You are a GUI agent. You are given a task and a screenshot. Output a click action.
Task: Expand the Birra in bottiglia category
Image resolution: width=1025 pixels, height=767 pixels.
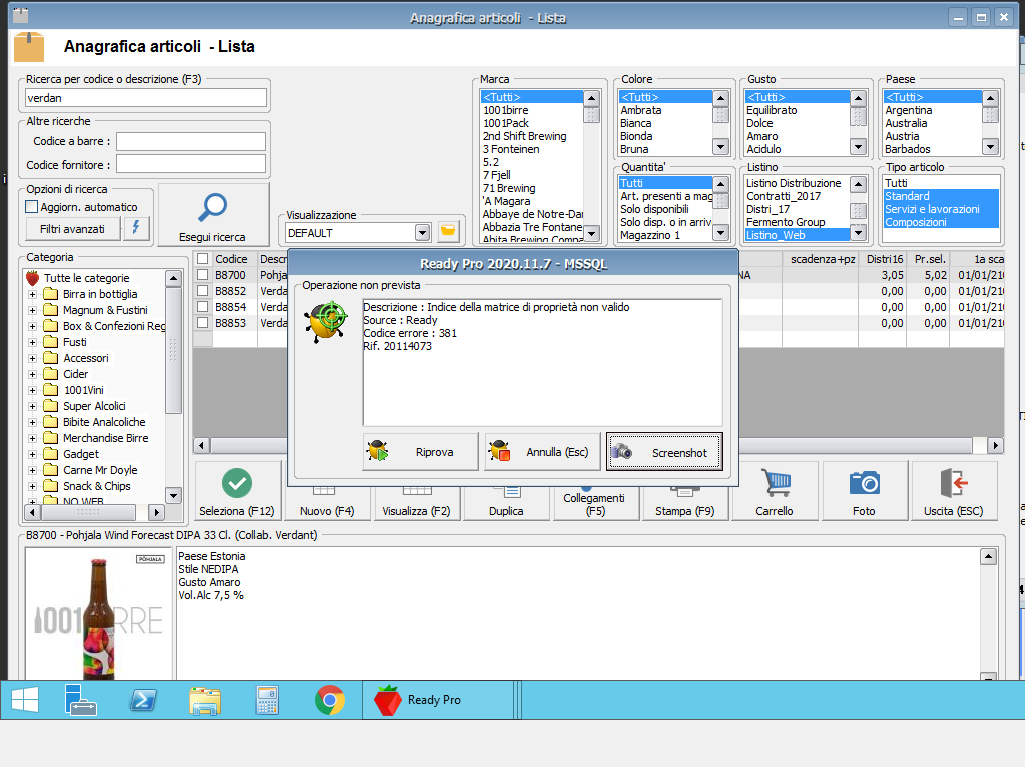[32, 294]
